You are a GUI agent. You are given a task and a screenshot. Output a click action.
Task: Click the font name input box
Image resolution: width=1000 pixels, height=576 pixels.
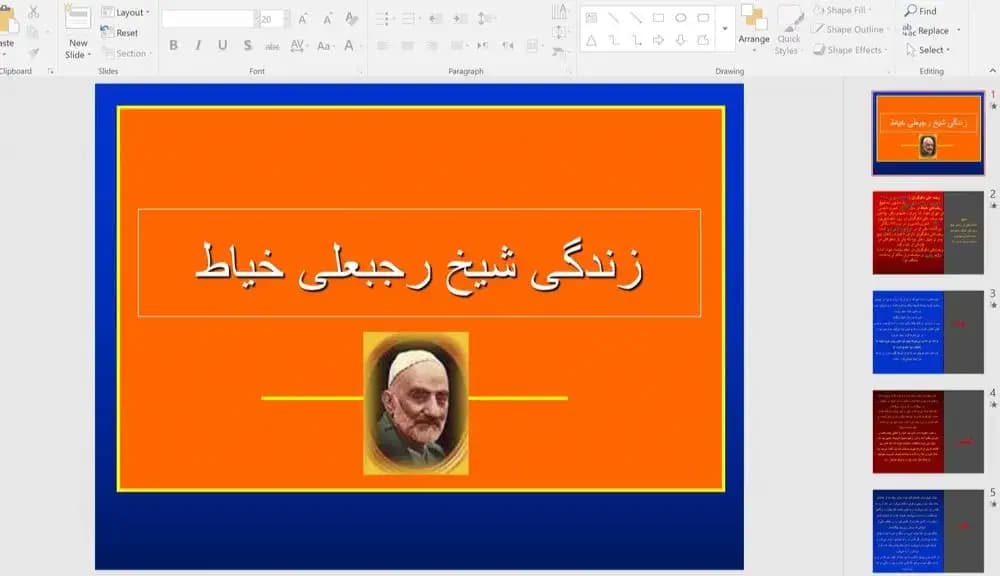tap(208, 19)
